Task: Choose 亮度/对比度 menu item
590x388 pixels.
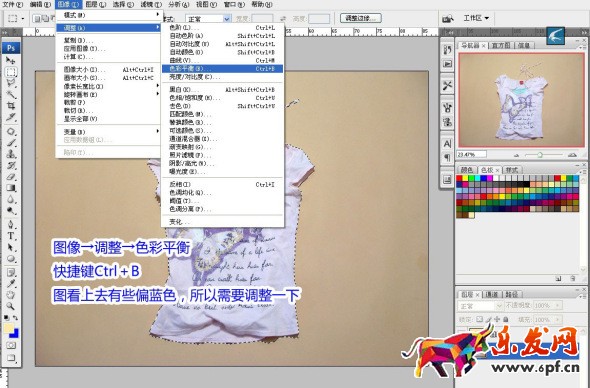Action: click(222, 77)
